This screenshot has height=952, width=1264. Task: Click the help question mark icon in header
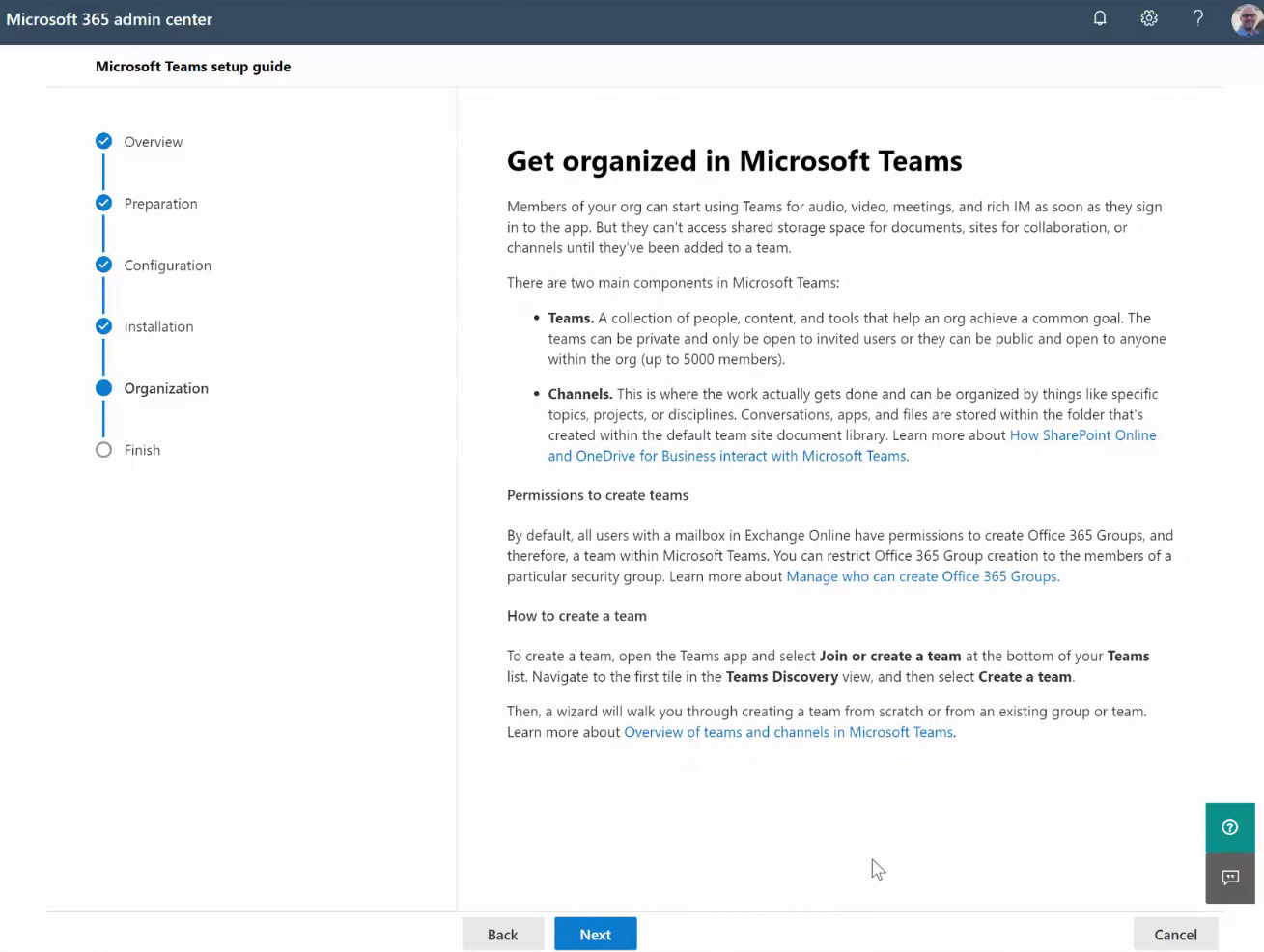point(1197,18)
